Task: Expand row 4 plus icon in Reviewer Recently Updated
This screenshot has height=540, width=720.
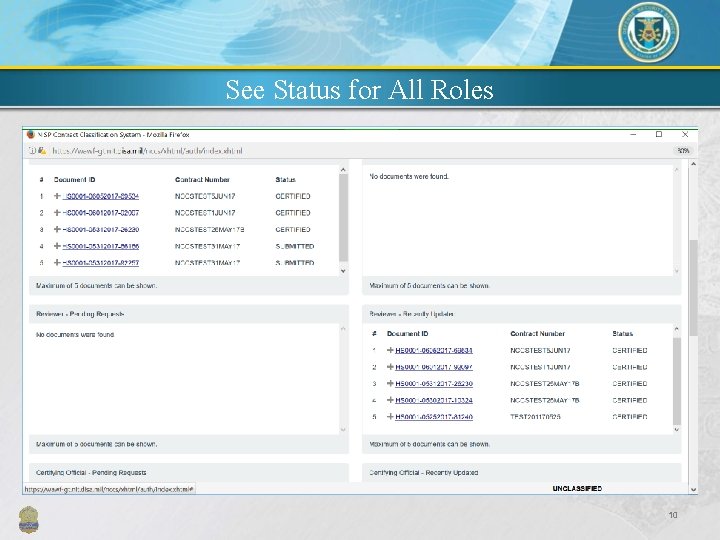Action: click(x=390, y=400)
